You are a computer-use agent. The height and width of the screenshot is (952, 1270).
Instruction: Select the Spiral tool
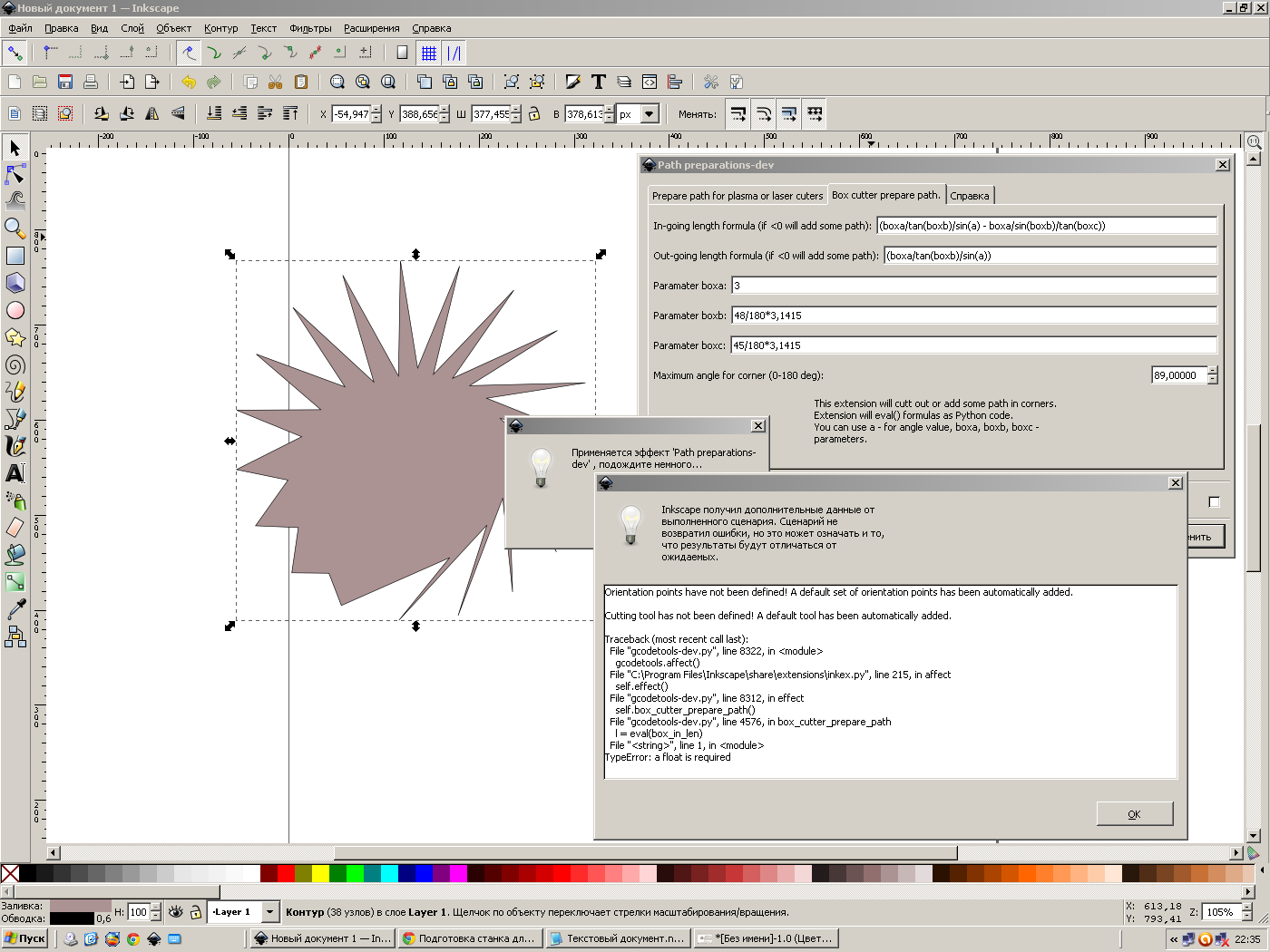tap(15, 364)
